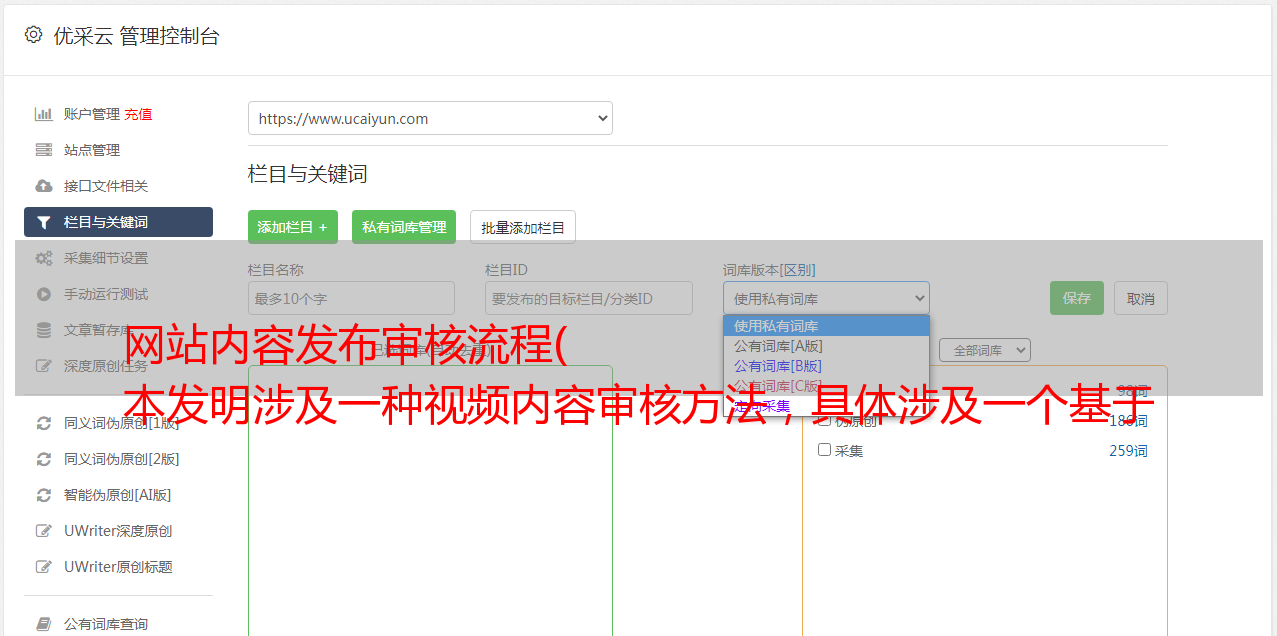The height and width of the screenshot is (636, 1277).
Task: Choose 公有词库[B版] option in the list
Action: [778, 366]
